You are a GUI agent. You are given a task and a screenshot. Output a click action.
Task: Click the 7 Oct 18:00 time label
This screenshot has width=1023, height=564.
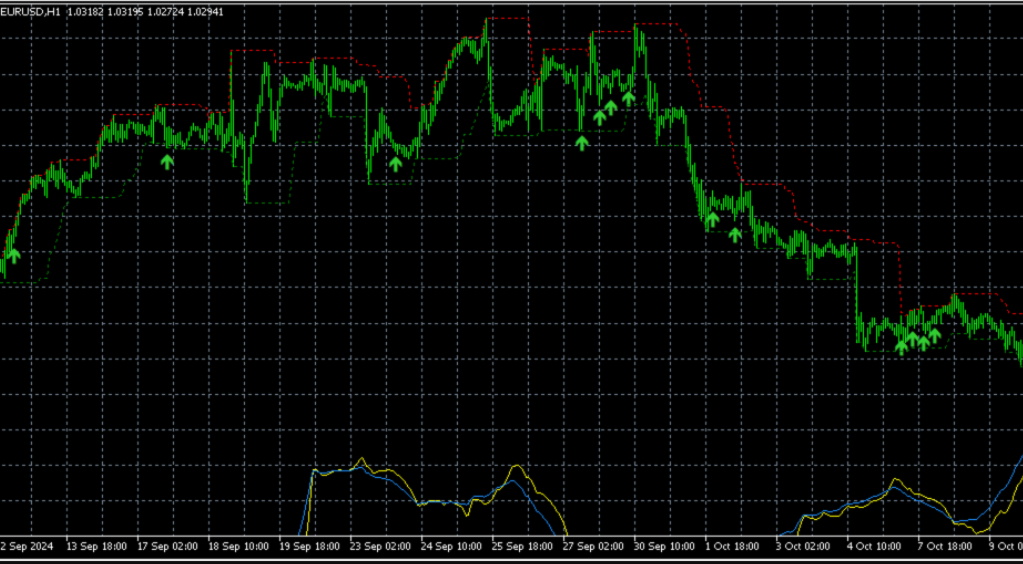[x=945, y=546]
